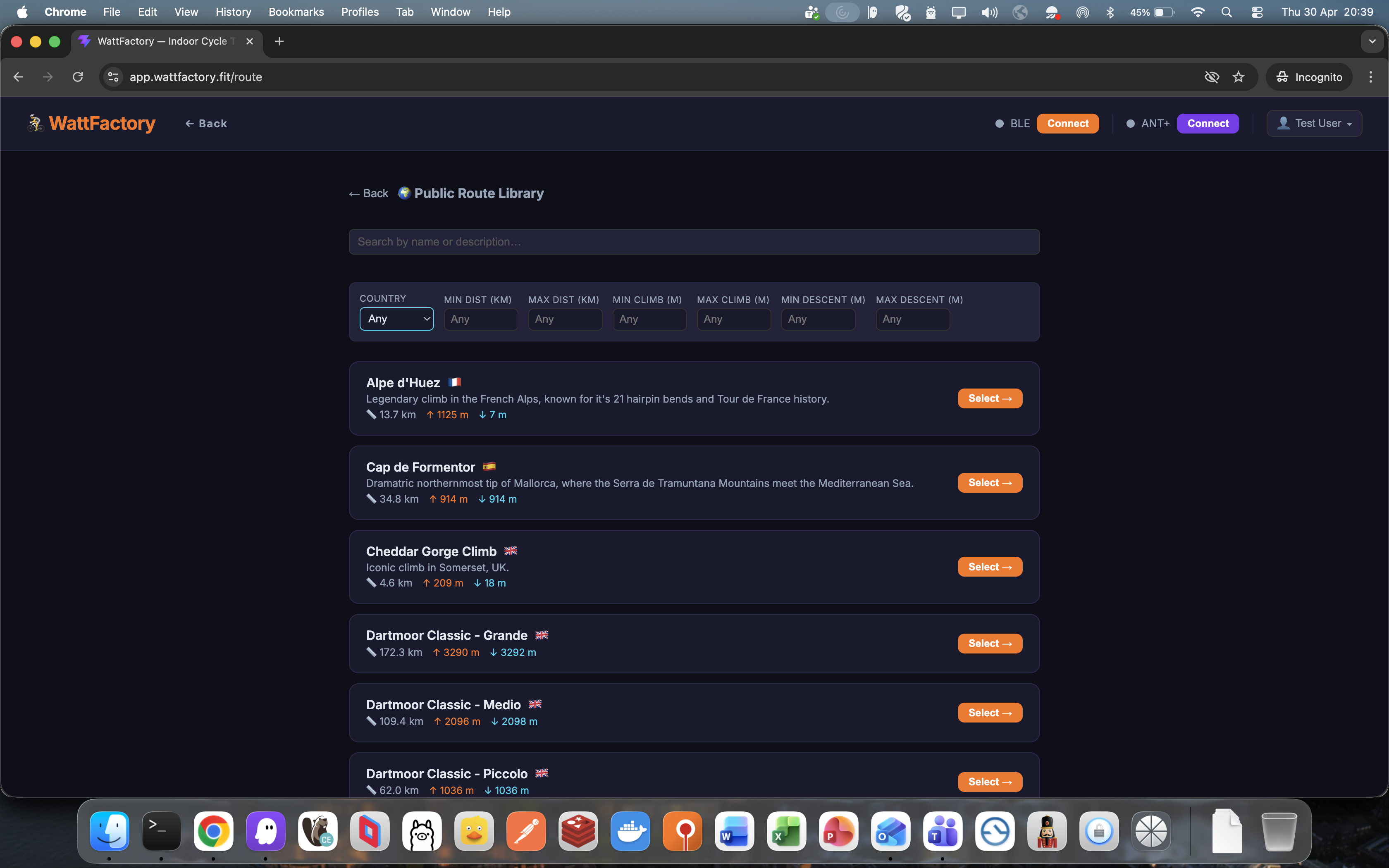Click the Max Descent (m) field

913,319
